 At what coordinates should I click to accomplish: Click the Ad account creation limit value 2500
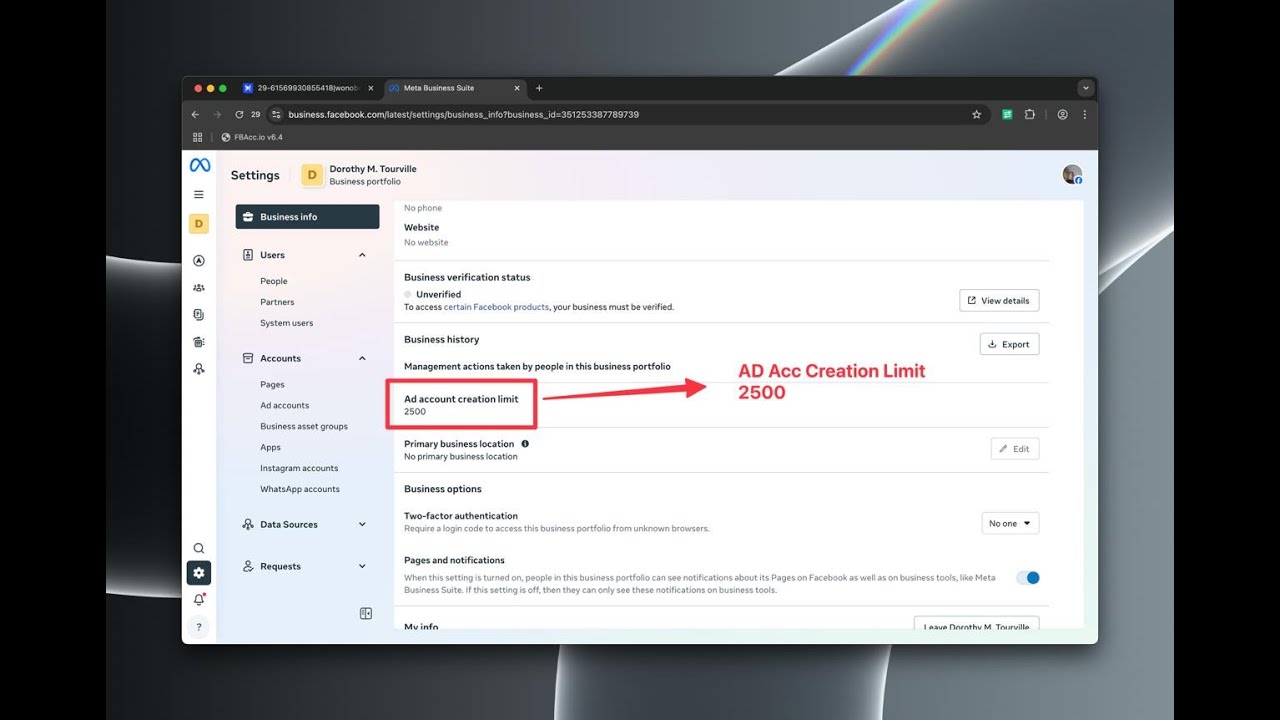click(415, 412)
